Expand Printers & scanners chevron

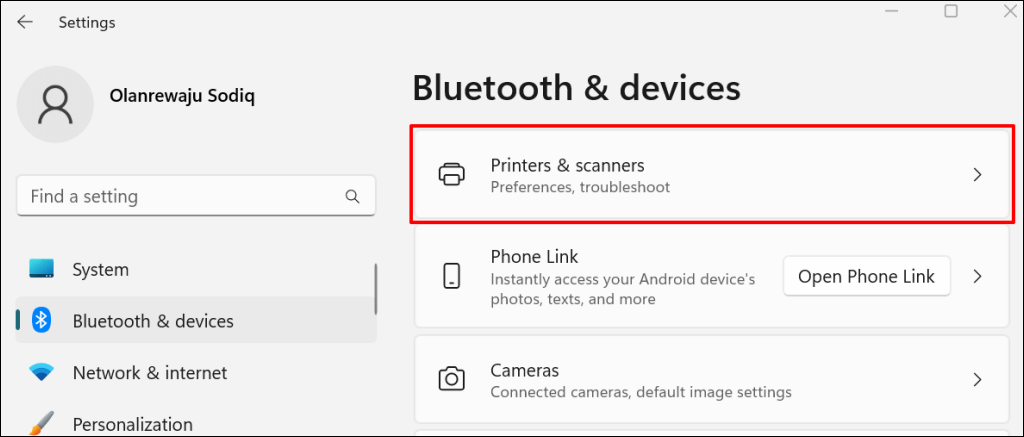978,175
